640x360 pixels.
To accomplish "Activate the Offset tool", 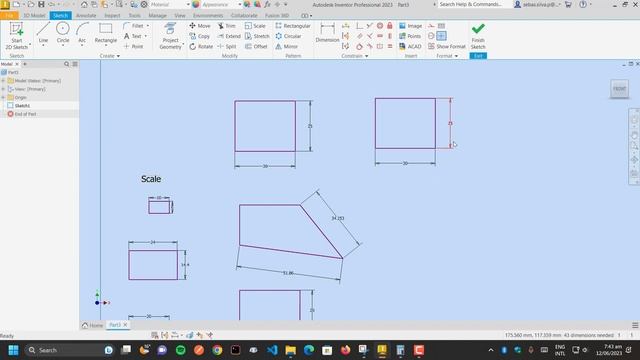I will coord(256,47).
